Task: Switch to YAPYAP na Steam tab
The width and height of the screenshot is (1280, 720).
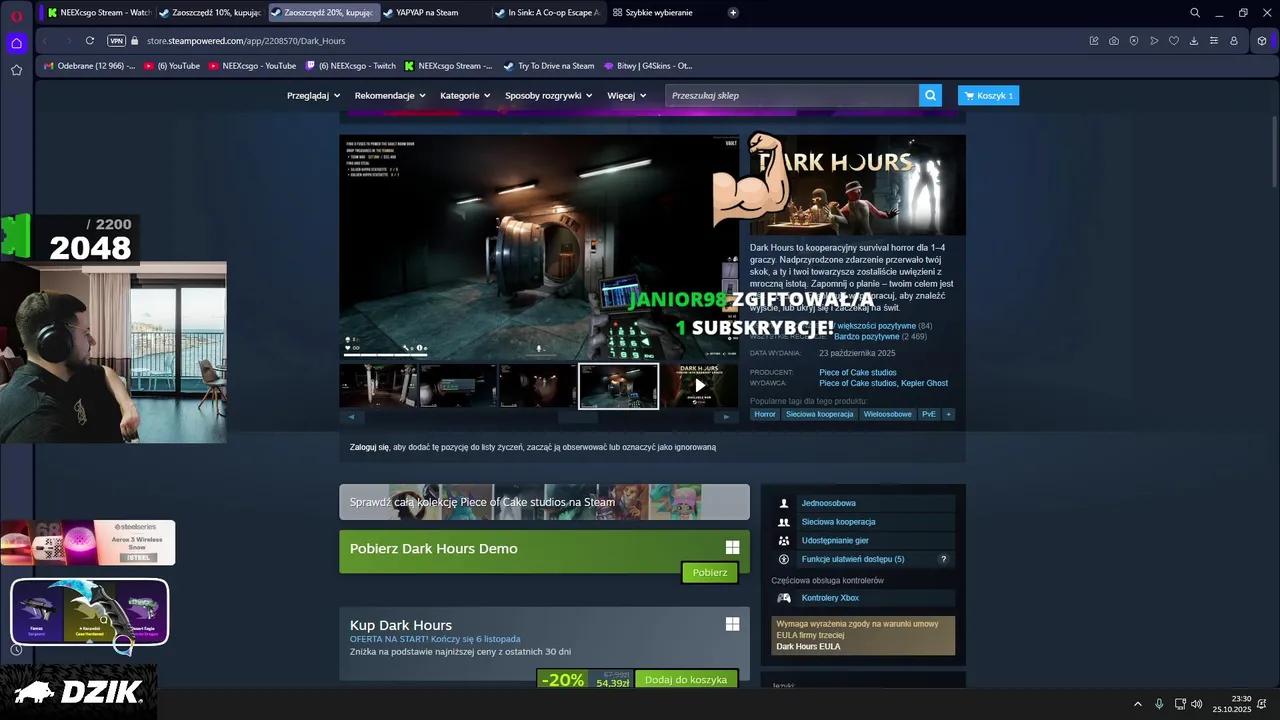Action: tap(434, 13)
